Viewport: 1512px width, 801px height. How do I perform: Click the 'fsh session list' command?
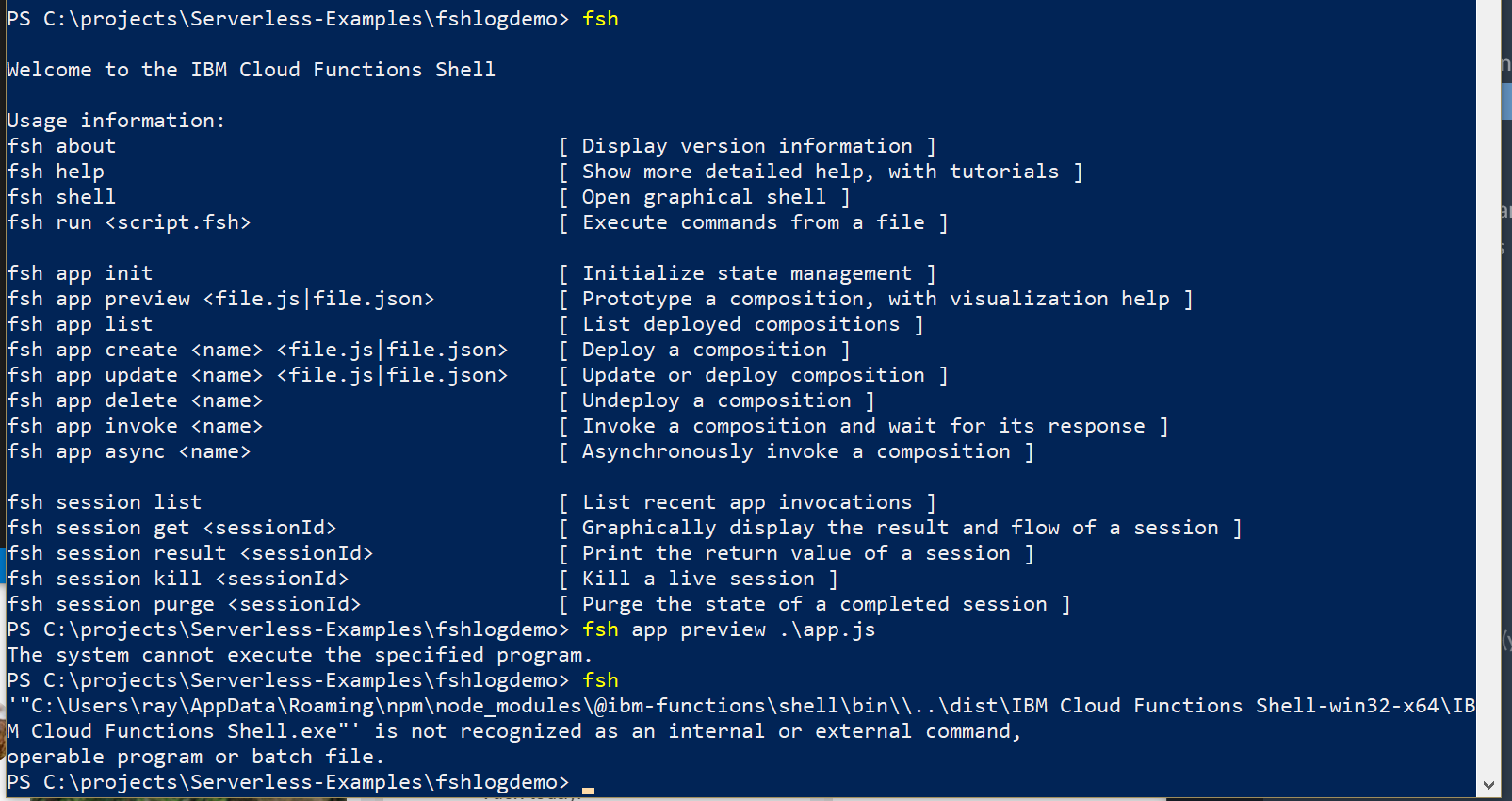(105, 502)
